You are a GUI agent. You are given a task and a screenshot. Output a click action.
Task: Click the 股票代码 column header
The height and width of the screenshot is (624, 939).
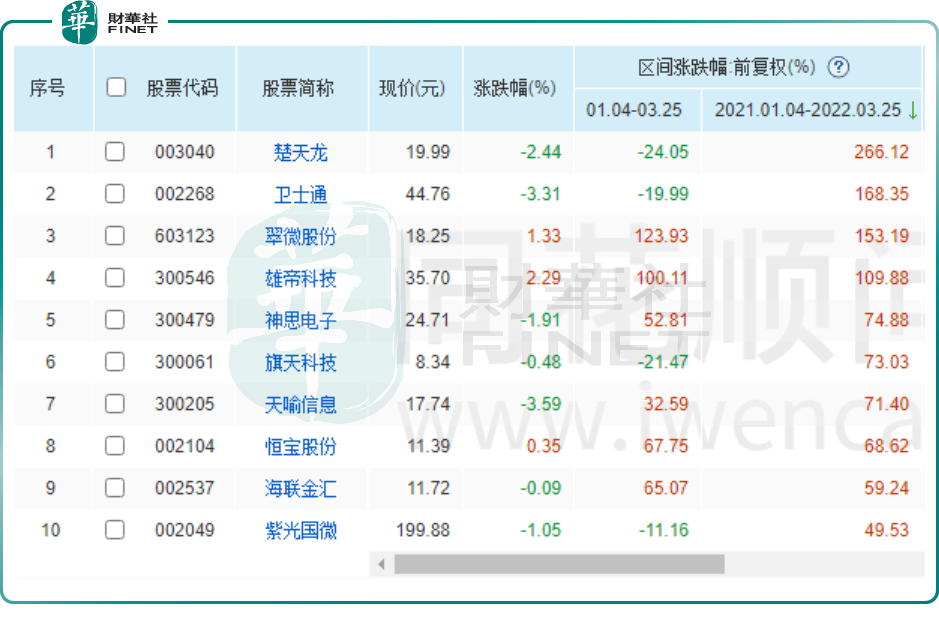[183, 88]
